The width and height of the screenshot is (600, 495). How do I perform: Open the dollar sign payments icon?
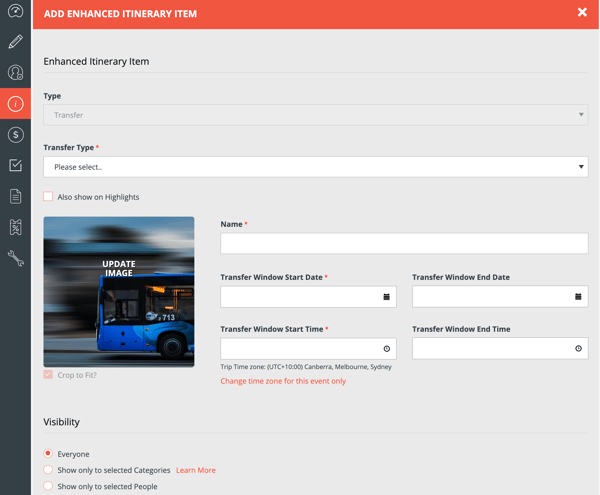point(15,135)
